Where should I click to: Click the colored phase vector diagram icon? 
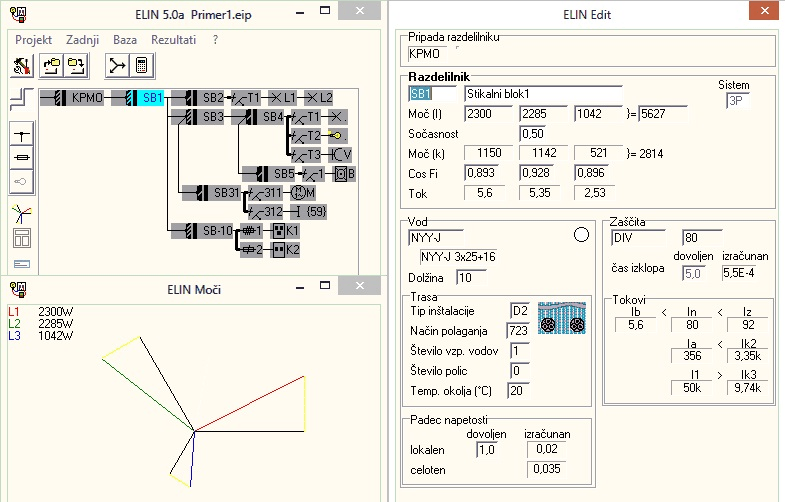click(x=22, y=212)
